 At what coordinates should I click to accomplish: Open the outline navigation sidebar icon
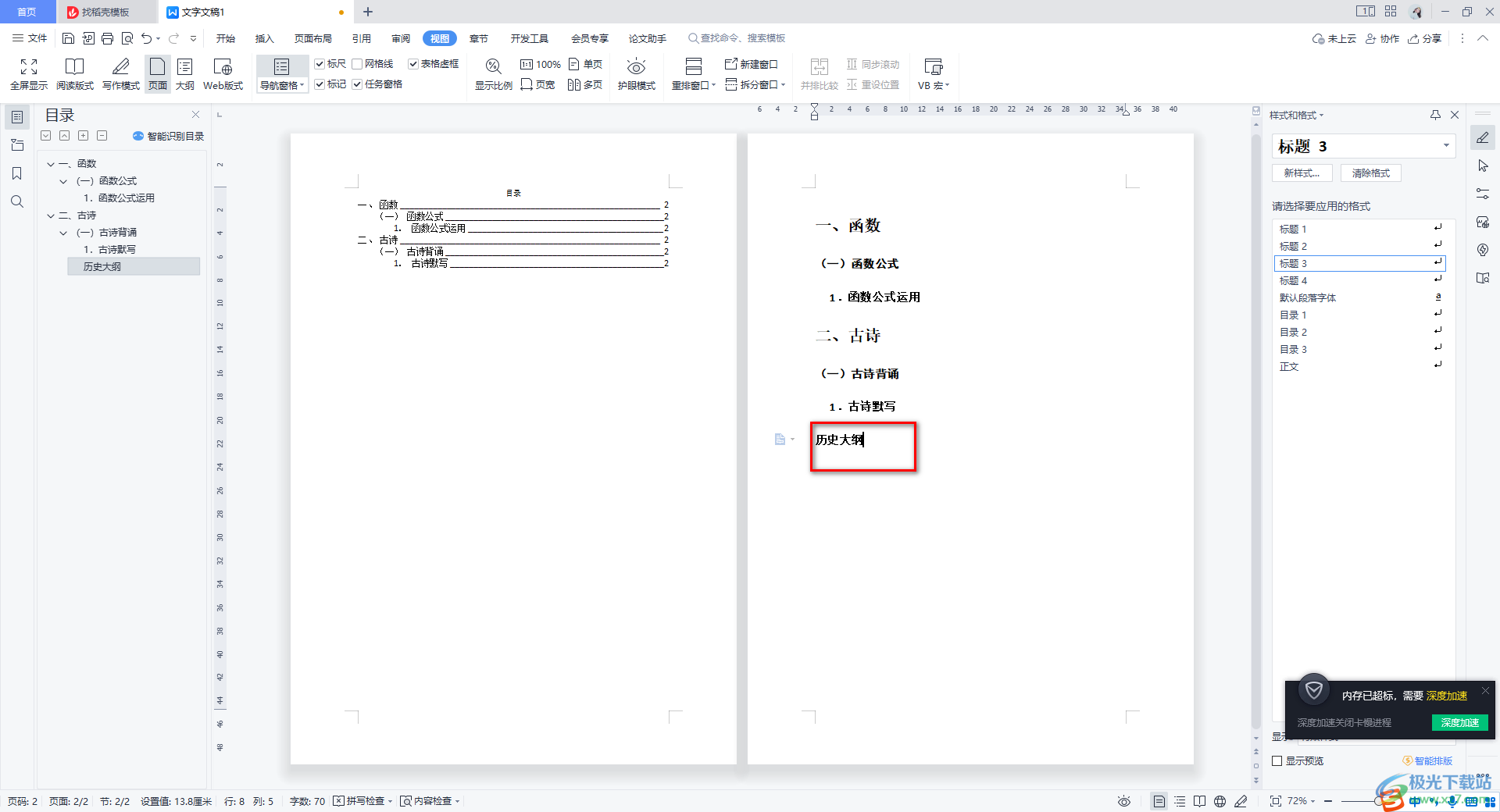pyautogui.click(x=17, y=117)
